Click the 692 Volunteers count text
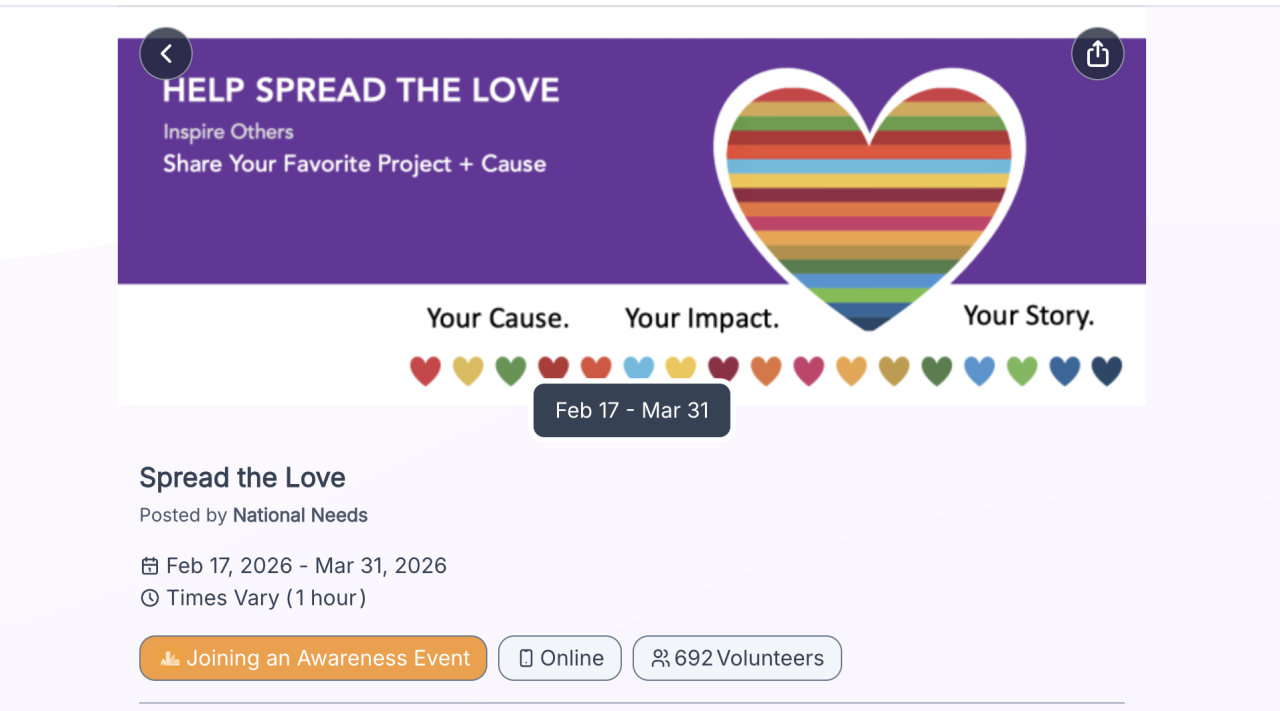The image size is (1280, 711). [749, 658]
